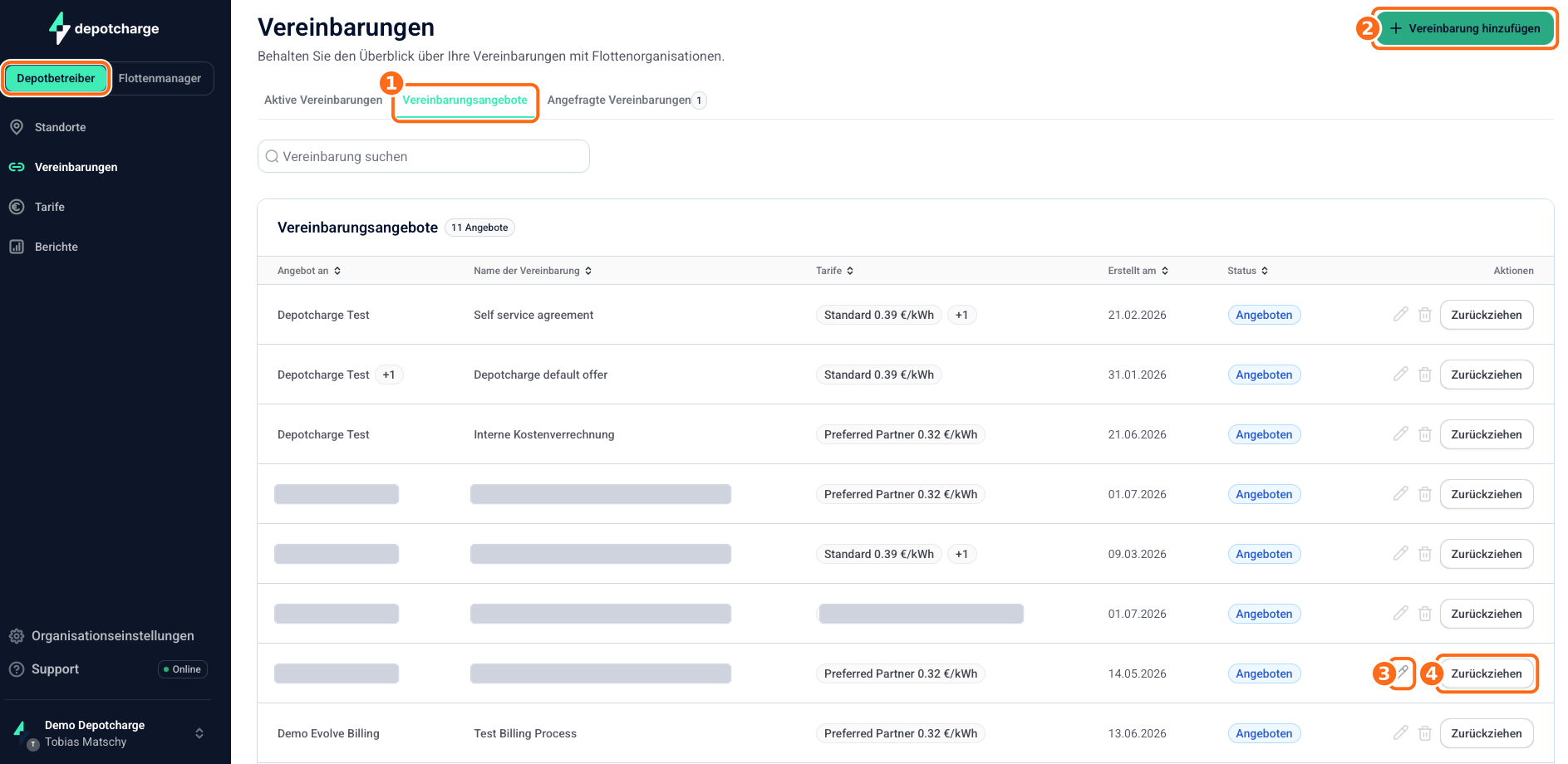Click +1 tariff badge in Self service row
1568x764 pixels.
tap(961, 315)
